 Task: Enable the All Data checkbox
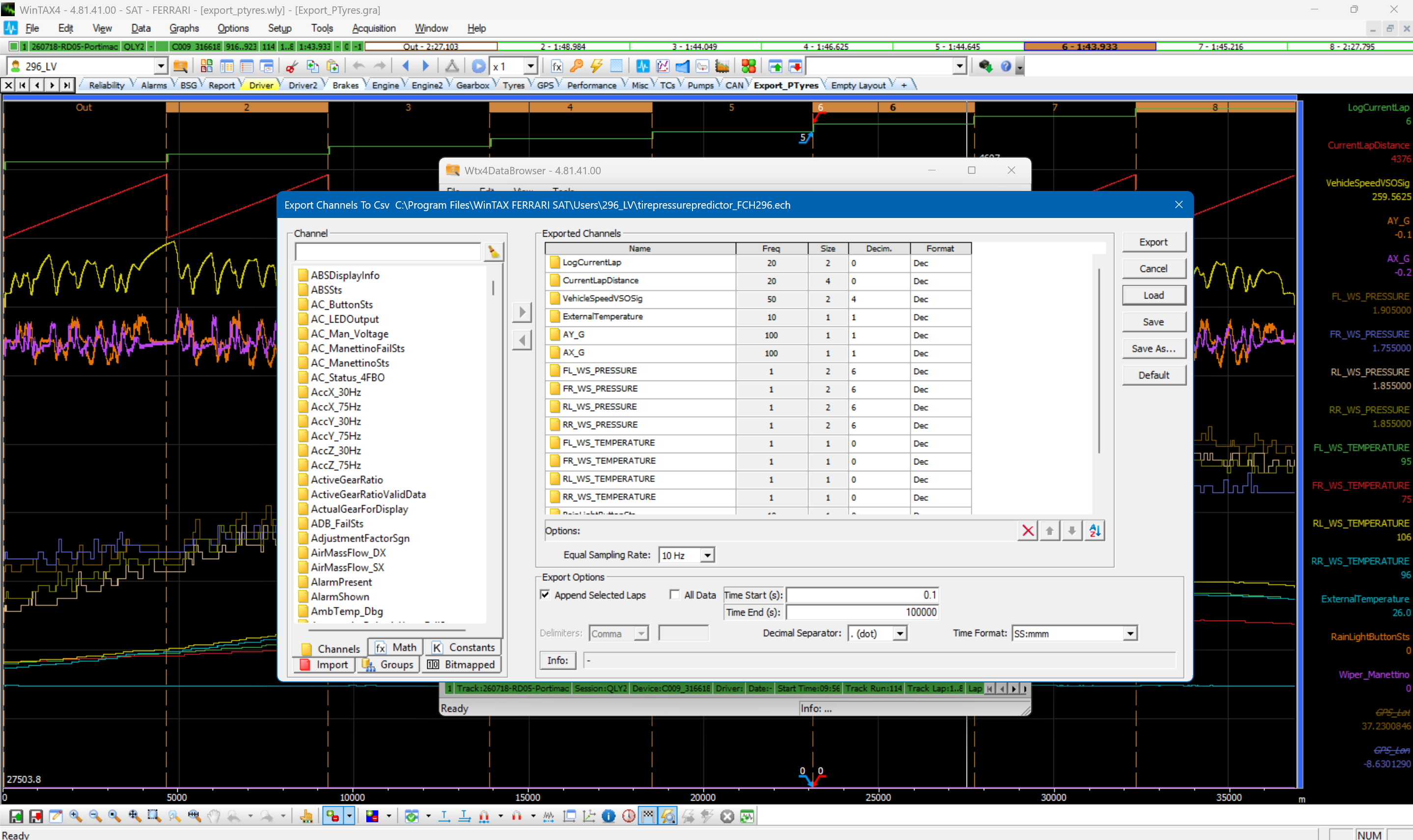(674, 595)
